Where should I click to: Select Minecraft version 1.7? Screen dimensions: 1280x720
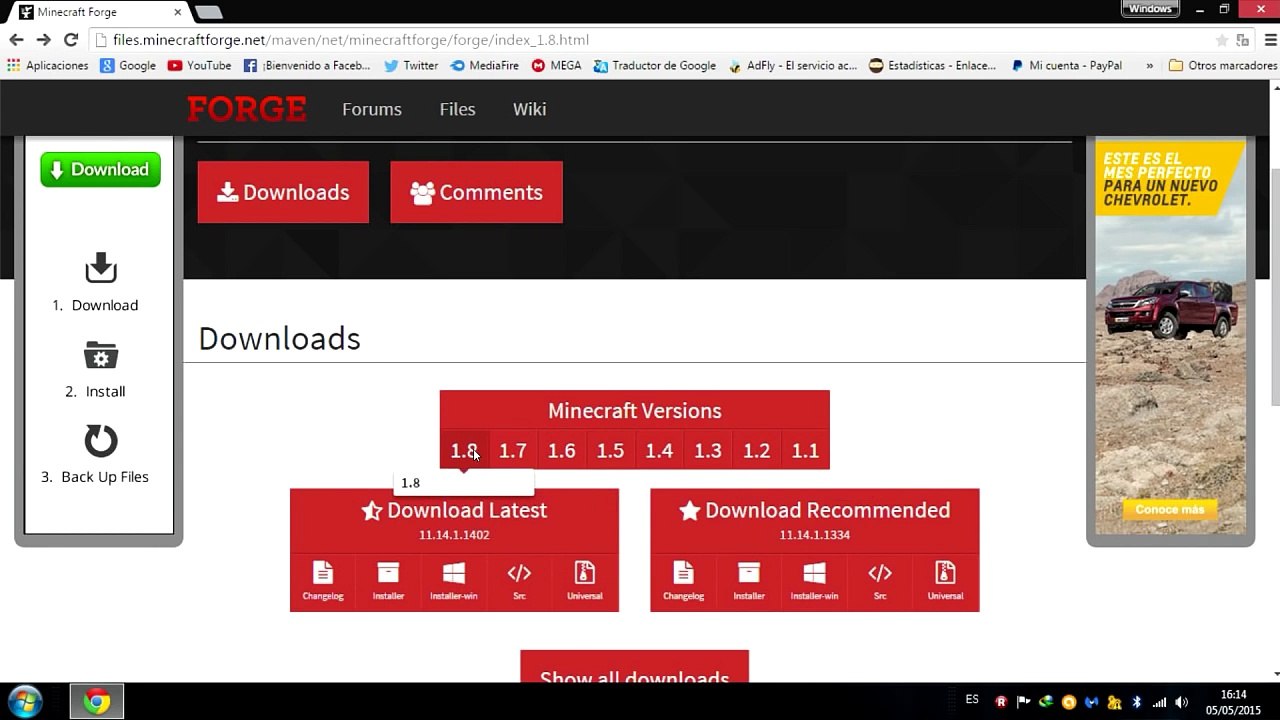(513, 451)
